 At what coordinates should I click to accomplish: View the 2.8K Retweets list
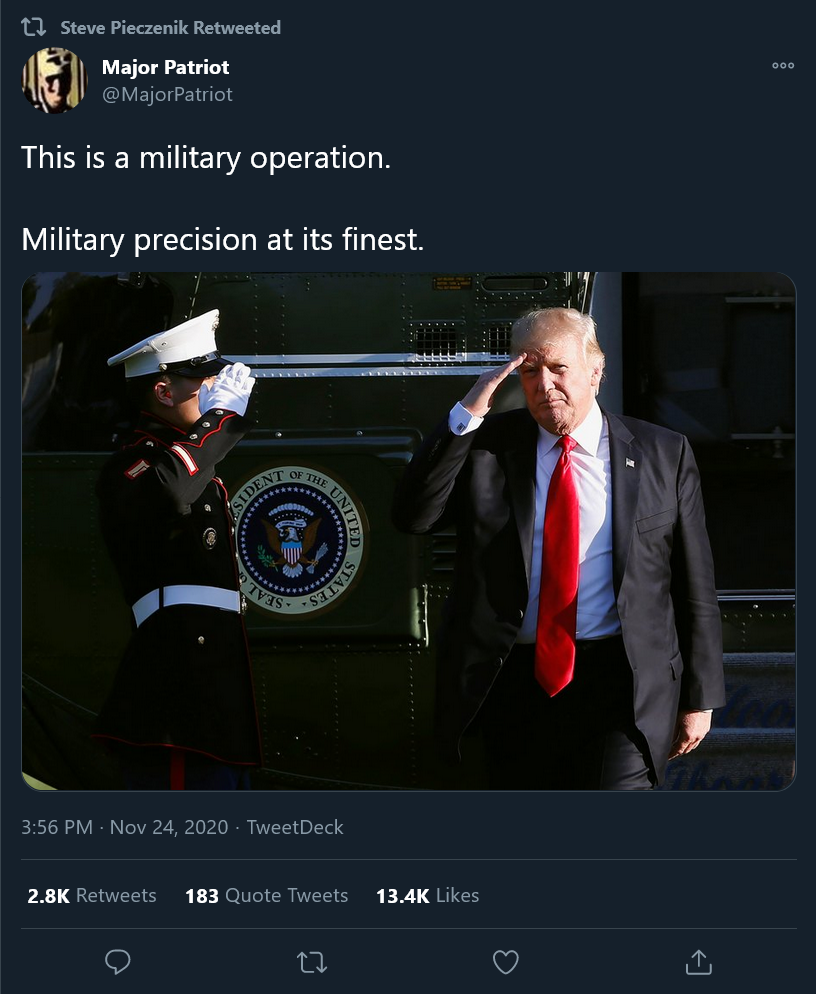92,895
